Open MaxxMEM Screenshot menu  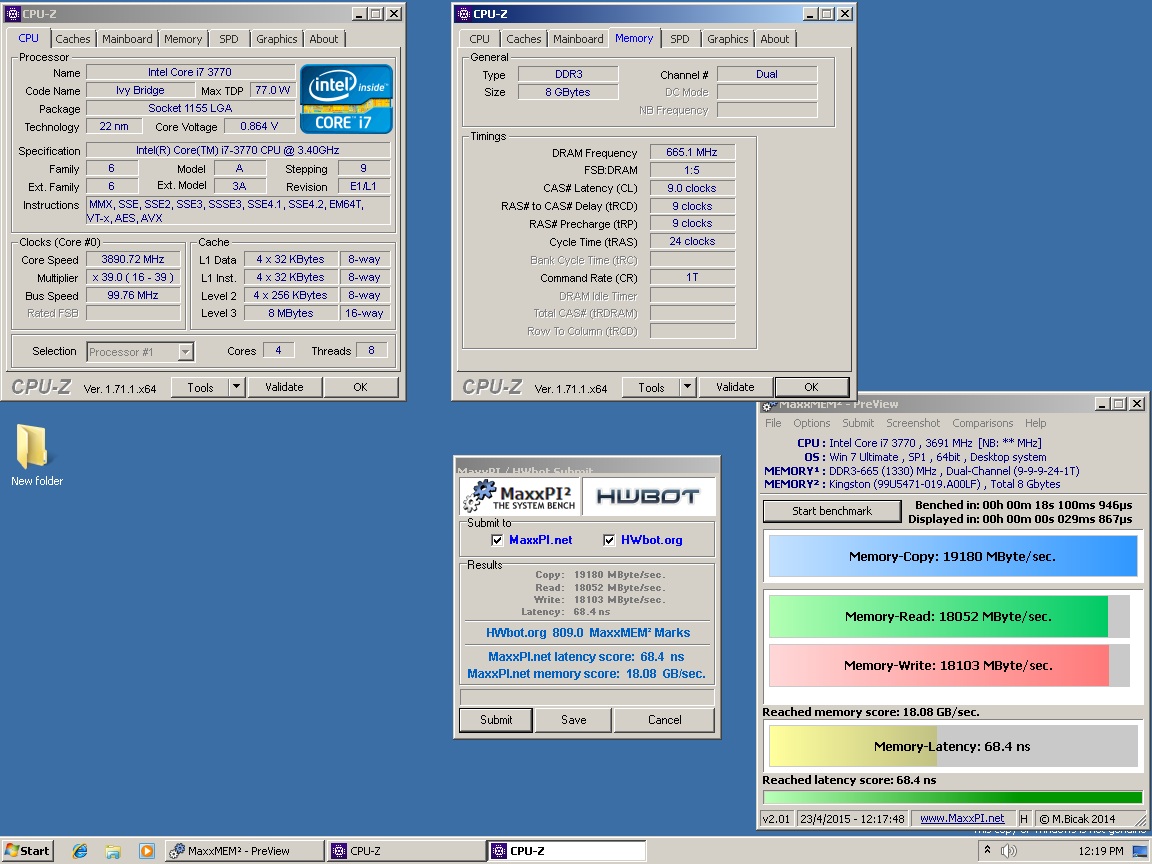tap(912, 423)
